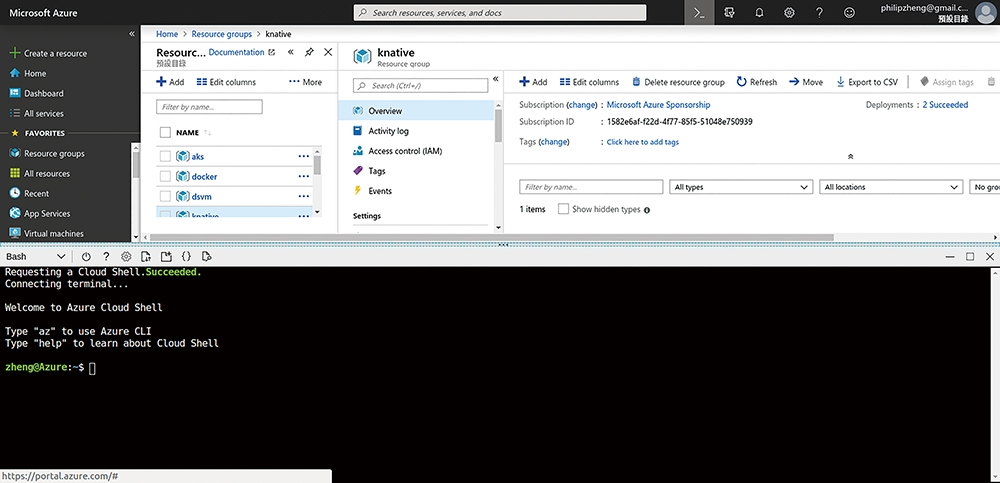
Task: Click the Resource groups breadcrumb
Action: pos(221,34)
